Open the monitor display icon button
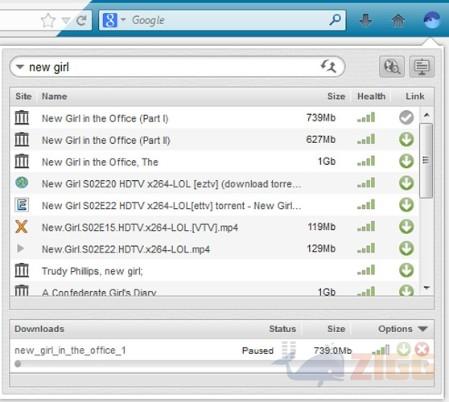The width and height of the screenshot is (449, 402). (x=422, y=66)
